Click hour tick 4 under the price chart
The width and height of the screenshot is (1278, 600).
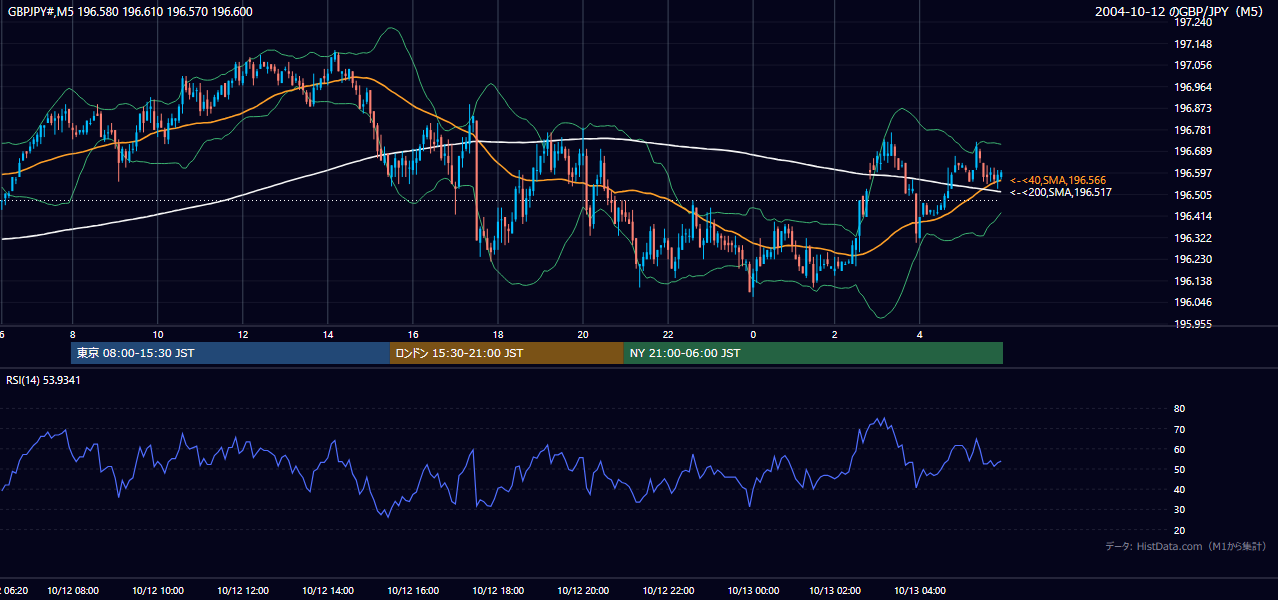(x=919, y=334)
